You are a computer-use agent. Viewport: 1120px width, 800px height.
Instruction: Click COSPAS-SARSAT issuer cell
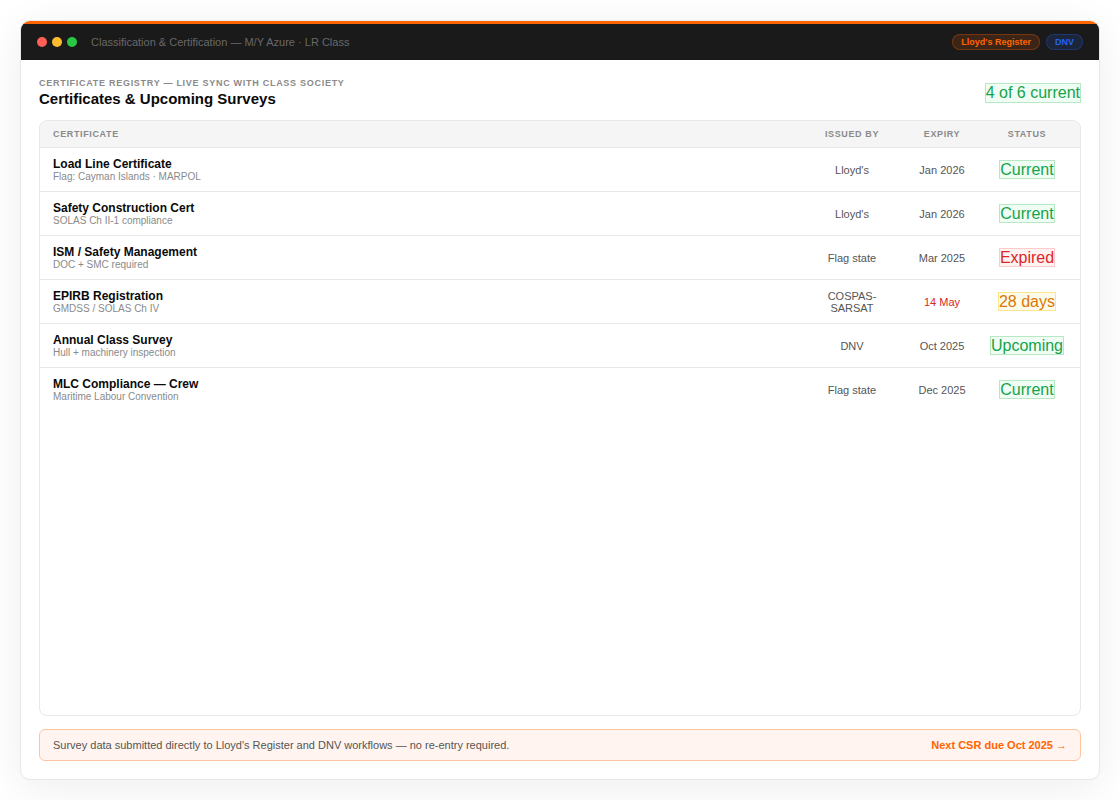(x=851, y=302)
